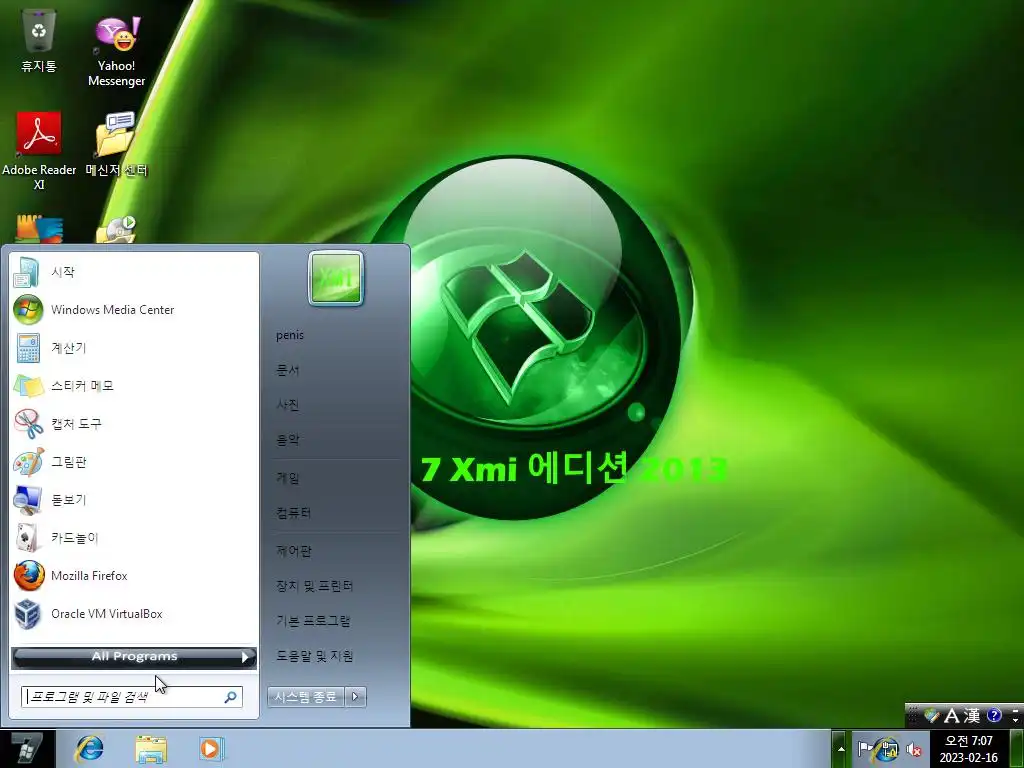The width and height of the screenshot is (1024, 768).
Task: Click the Show desktop strip on taskbar
Action: pyautogui.click(x=1017, y=749)
